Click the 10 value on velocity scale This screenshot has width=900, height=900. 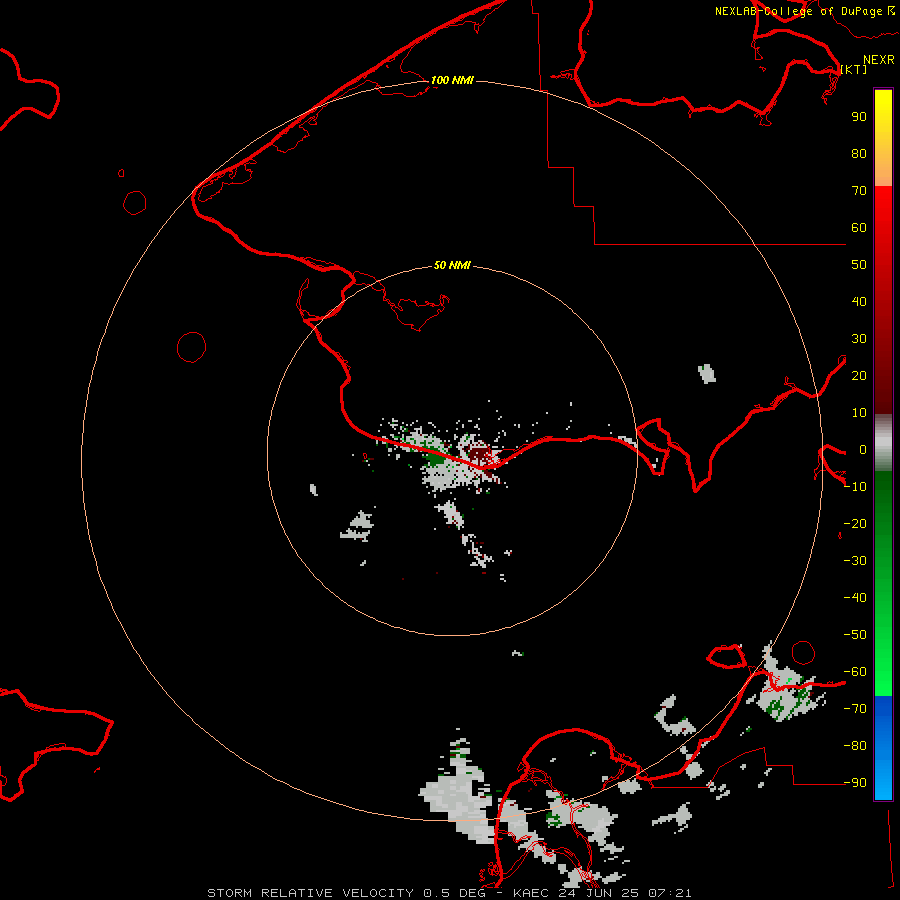point(859,413)
